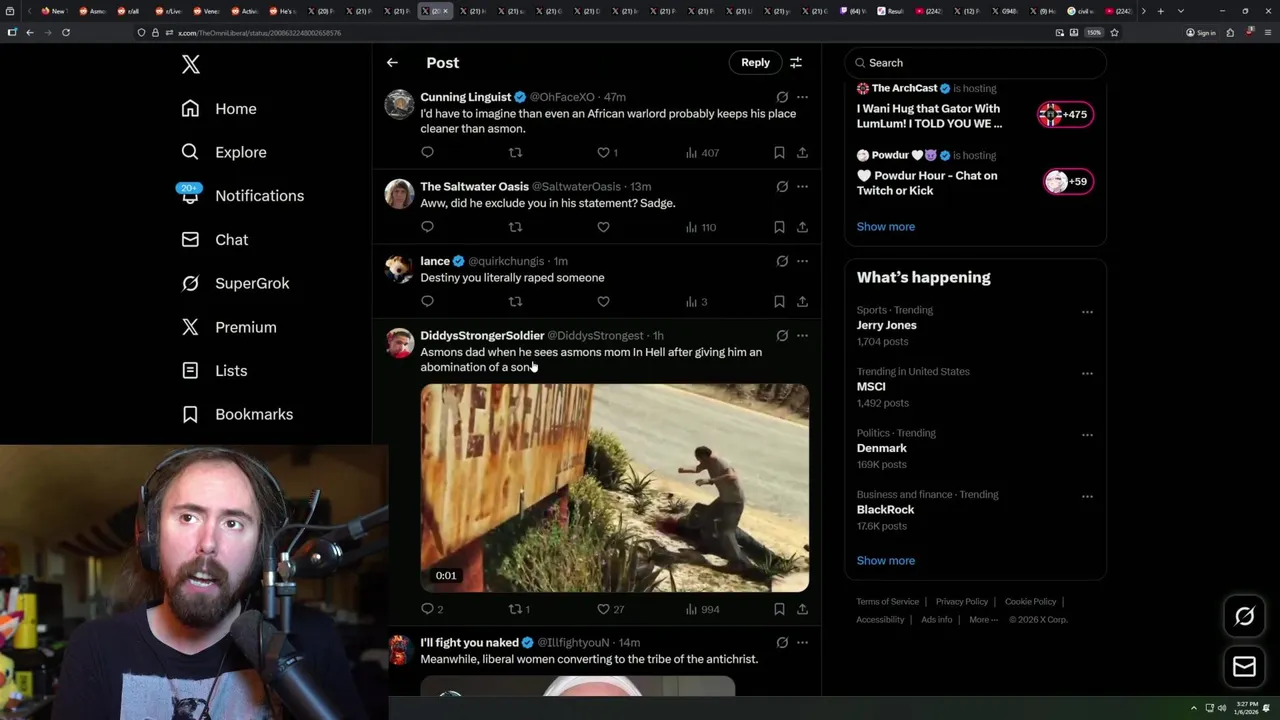Open Grok icon on Cunning Linguist's post
Image resolution: width=1280 pixels, height=720 pixels.
pyautogui.click(x=782, y=97)
